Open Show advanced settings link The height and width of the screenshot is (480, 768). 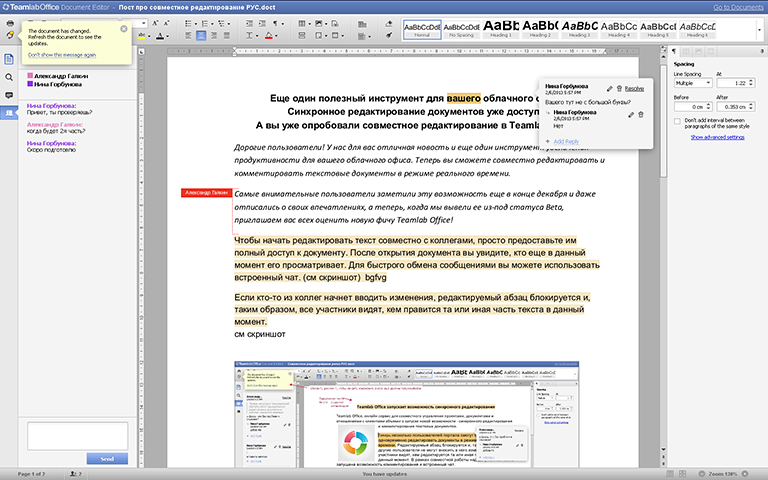pyautogui.click(x=718, y=137)
